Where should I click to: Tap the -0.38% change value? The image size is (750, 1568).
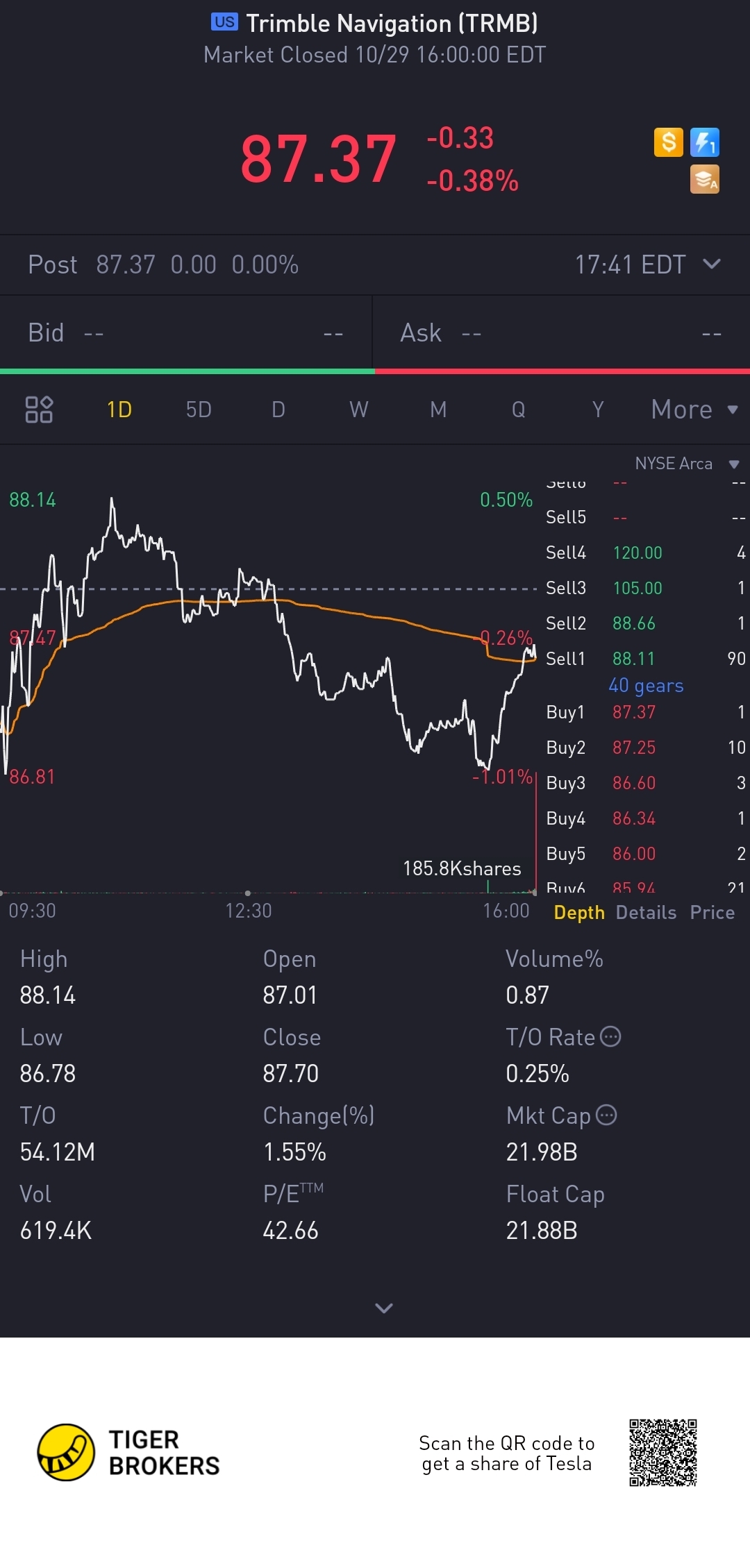[x=472, y=180]
